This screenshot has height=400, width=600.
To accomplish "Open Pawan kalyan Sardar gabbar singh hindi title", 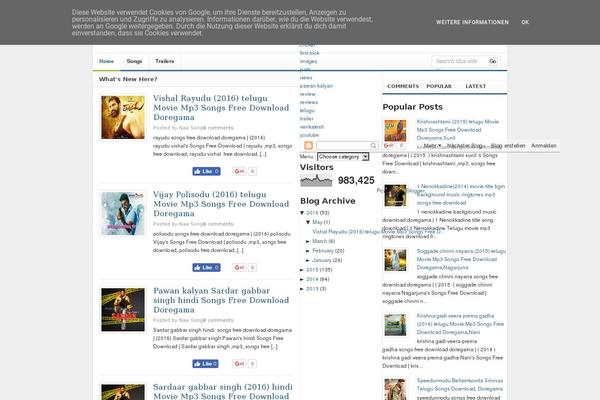I will [x=221, y=300].
